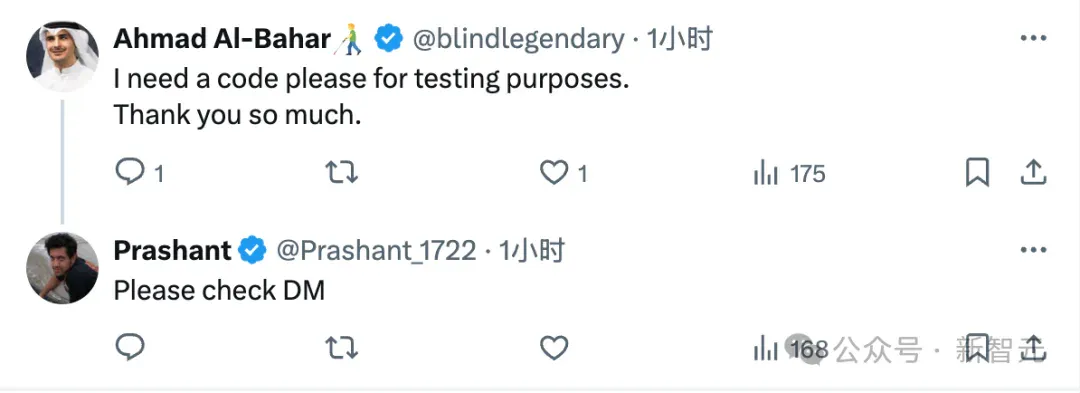Reply to Prashant's tweet
1080x393 pixels.
pos(129,347)
